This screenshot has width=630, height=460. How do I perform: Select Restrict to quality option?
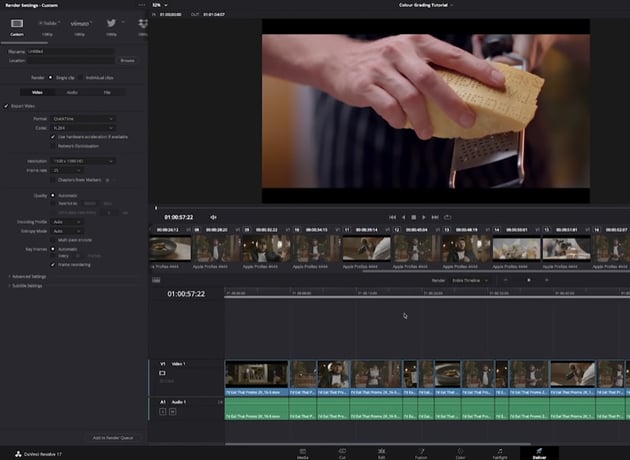(53, 204)
